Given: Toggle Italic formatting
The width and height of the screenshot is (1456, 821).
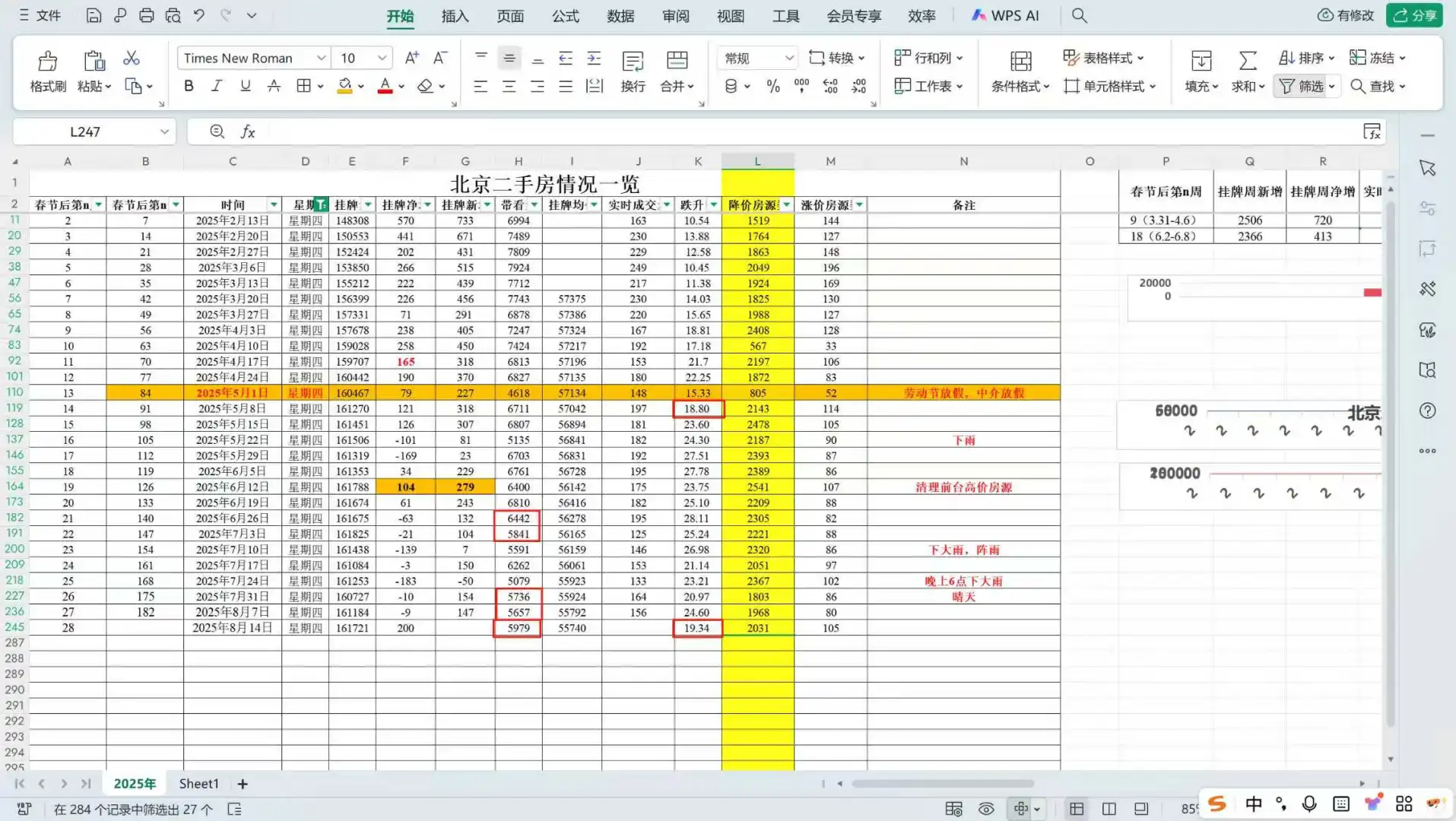Looking at the screenshot, I should (217, 86).
